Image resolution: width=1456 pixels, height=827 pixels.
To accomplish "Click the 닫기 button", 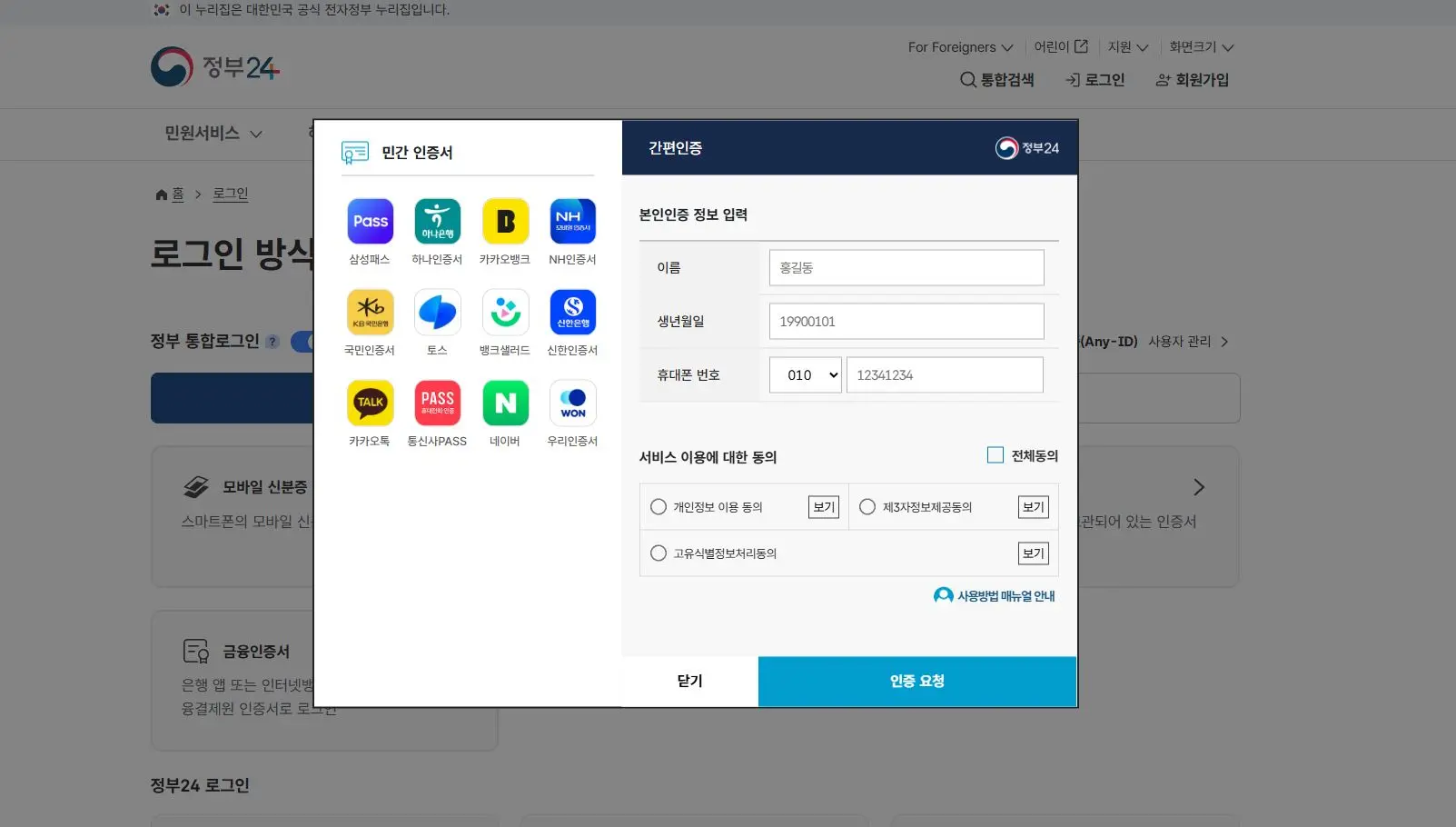I will (690, 682).
